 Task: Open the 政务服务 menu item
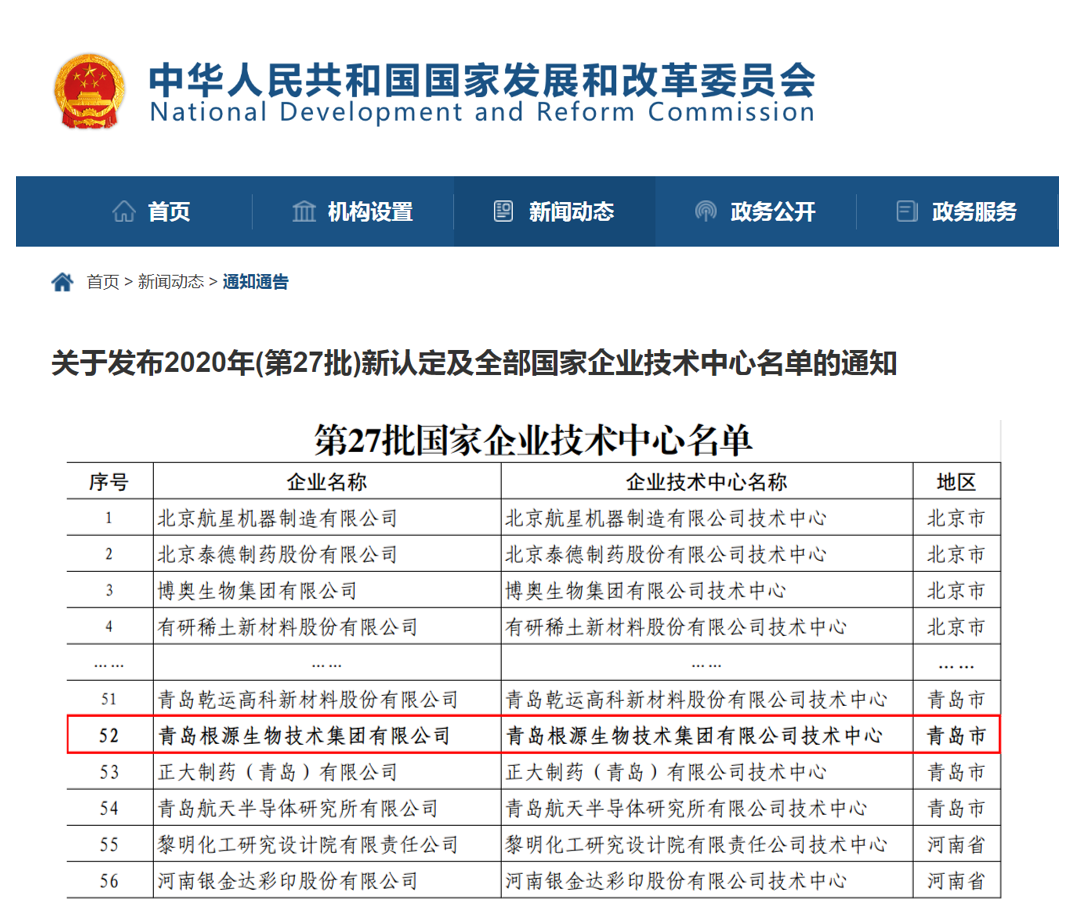click(x=974, y=212)
